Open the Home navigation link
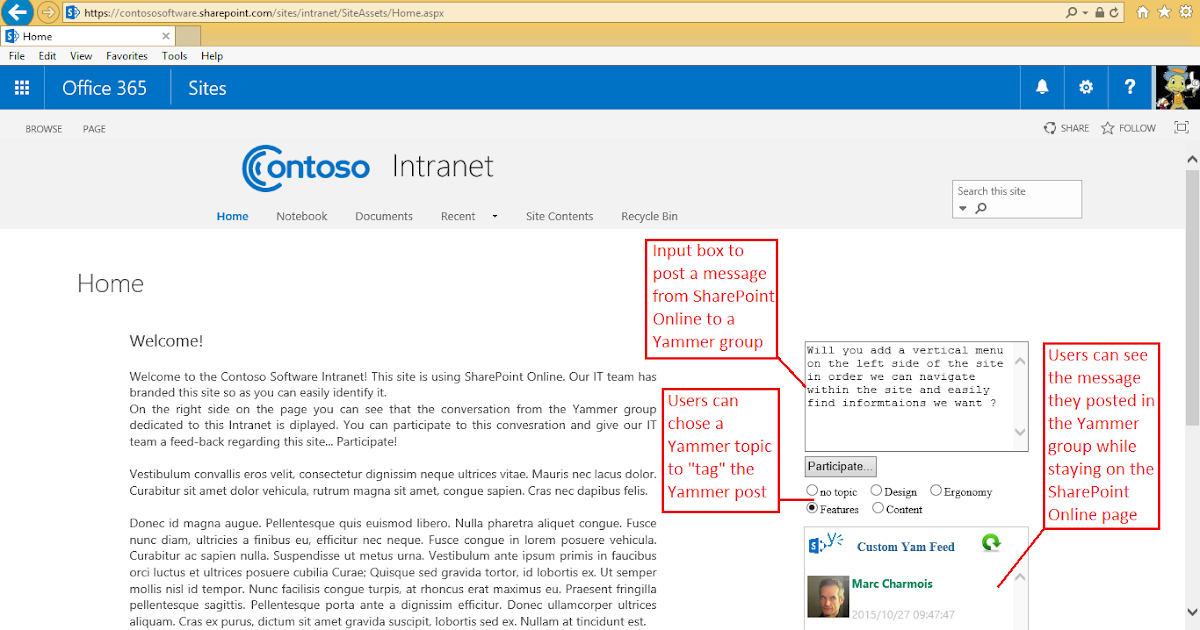Viewport: 1200px width, 630px height. 233,216
